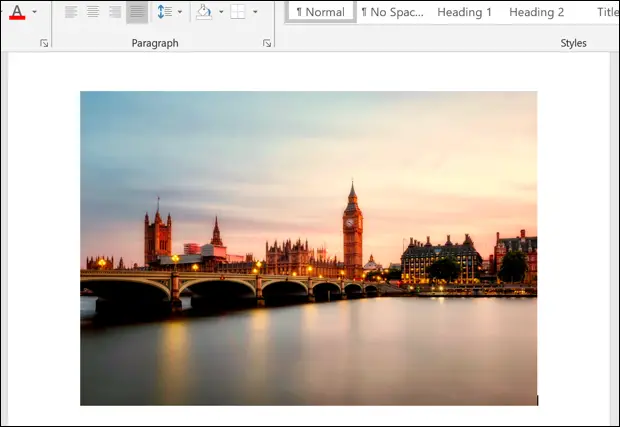Apply the No Spacing style
Screen dimensions: 620x427
[x=392, y=12]
